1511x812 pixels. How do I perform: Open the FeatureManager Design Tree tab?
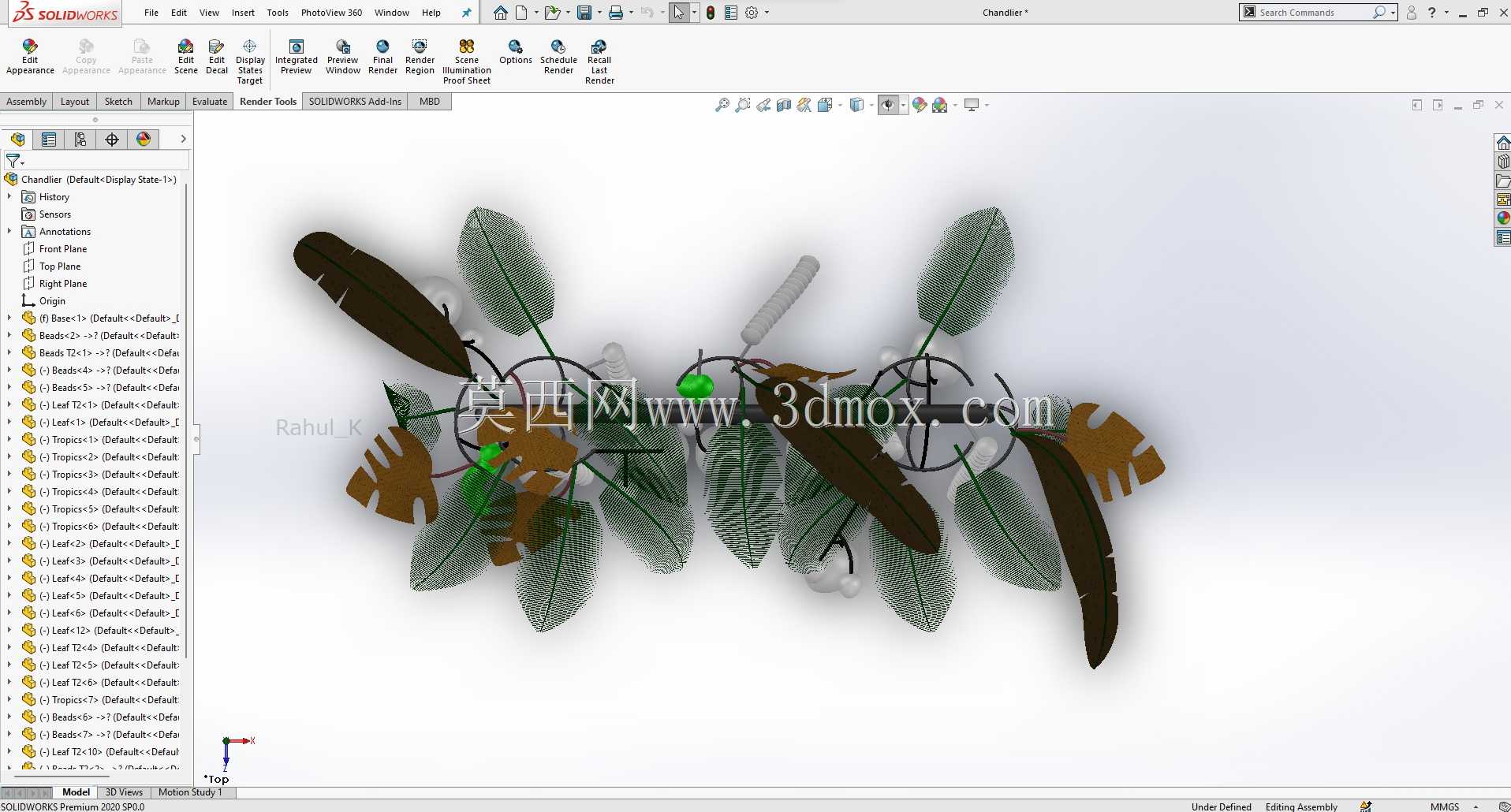point(17,140)
